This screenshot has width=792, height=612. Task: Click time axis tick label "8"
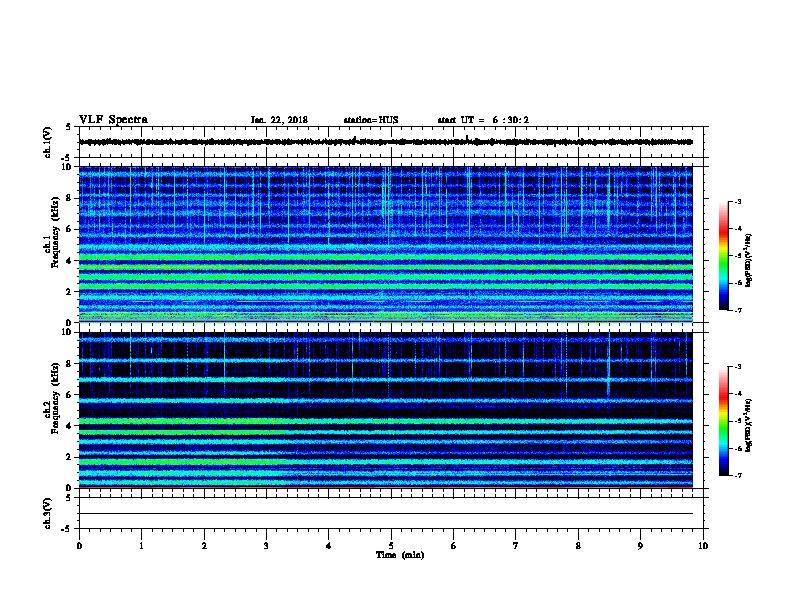pos(578,546)
